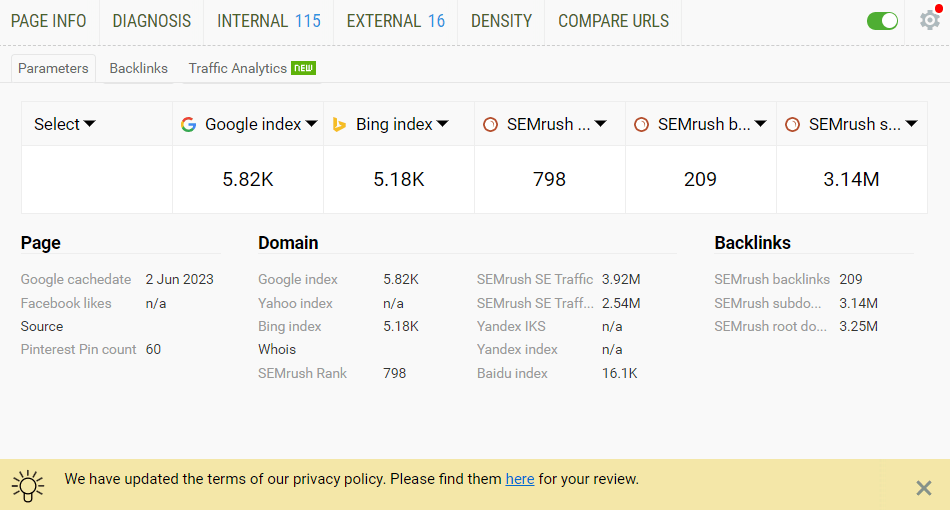
Task: Click the 5.18K value in the table
Action: click(x=399, y=179)
